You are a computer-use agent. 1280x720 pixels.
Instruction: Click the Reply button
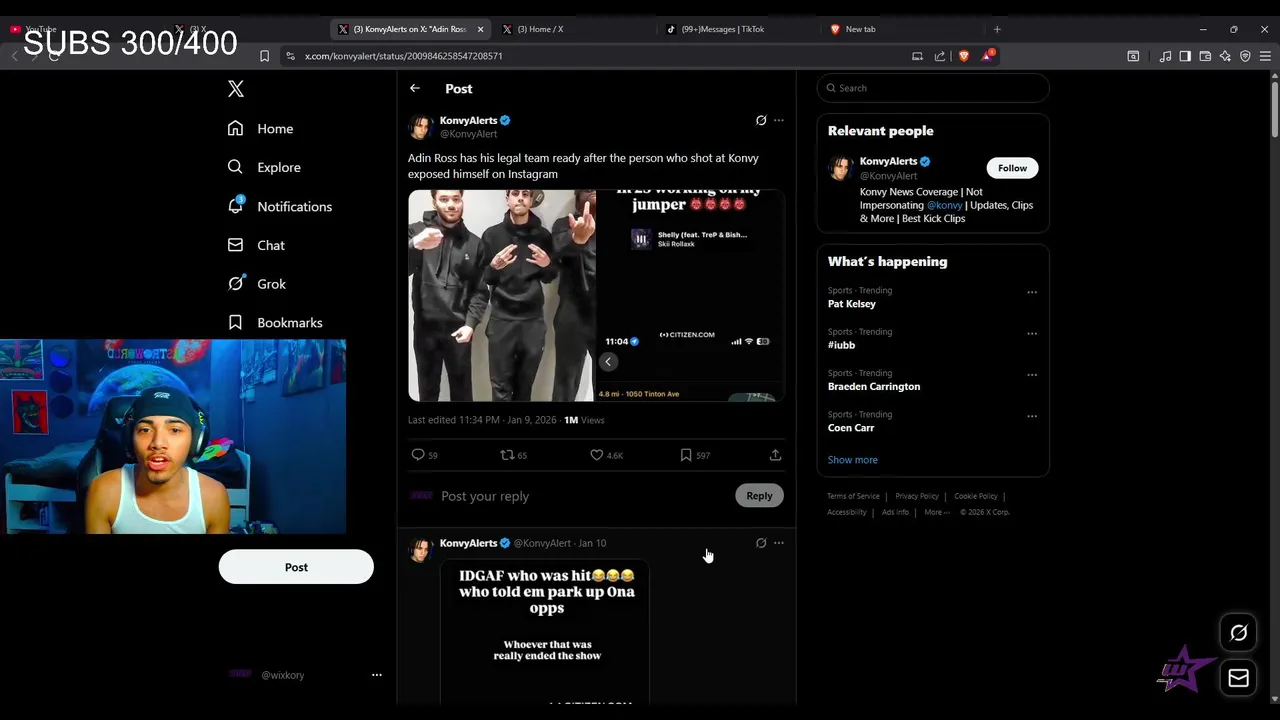click(759, 496)
